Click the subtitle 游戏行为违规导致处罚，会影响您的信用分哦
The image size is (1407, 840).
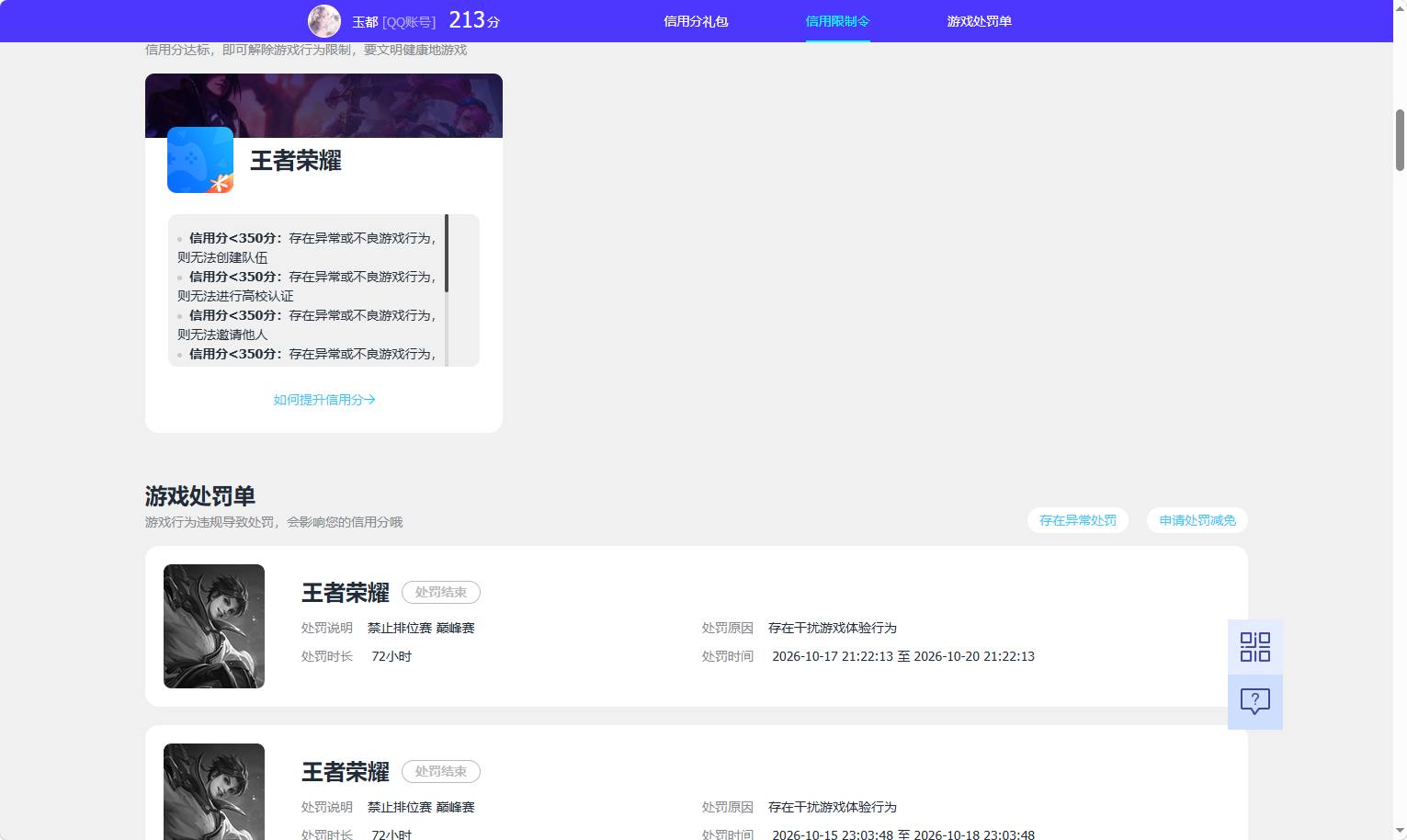coord(274,522)
